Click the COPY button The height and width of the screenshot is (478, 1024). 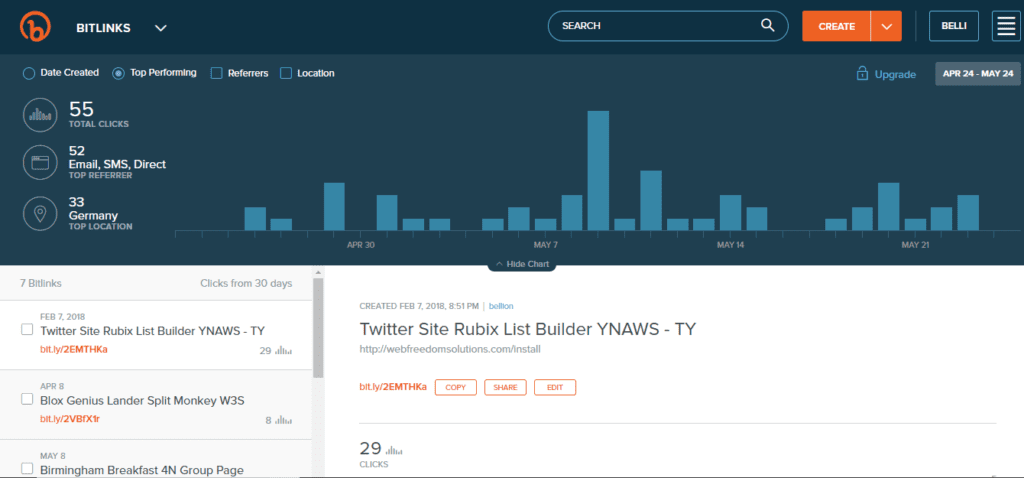click(456, 387)
